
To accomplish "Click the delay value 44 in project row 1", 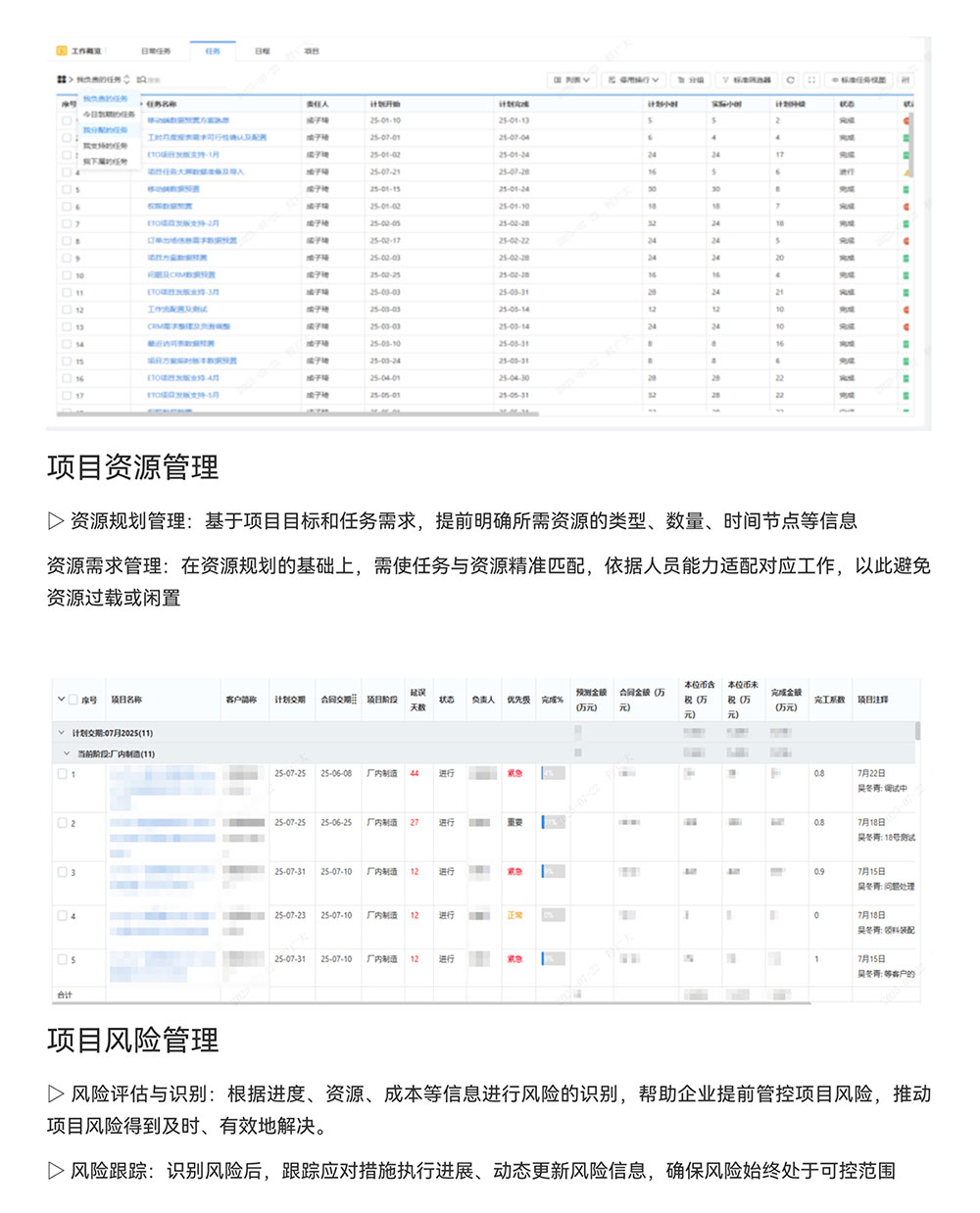I will coord(415,774).
